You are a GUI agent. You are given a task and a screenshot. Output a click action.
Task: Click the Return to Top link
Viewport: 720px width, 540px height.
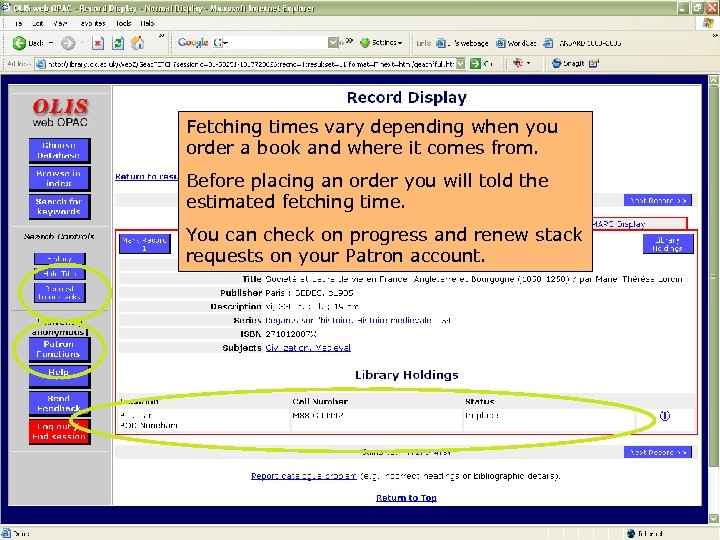point(406,498)
